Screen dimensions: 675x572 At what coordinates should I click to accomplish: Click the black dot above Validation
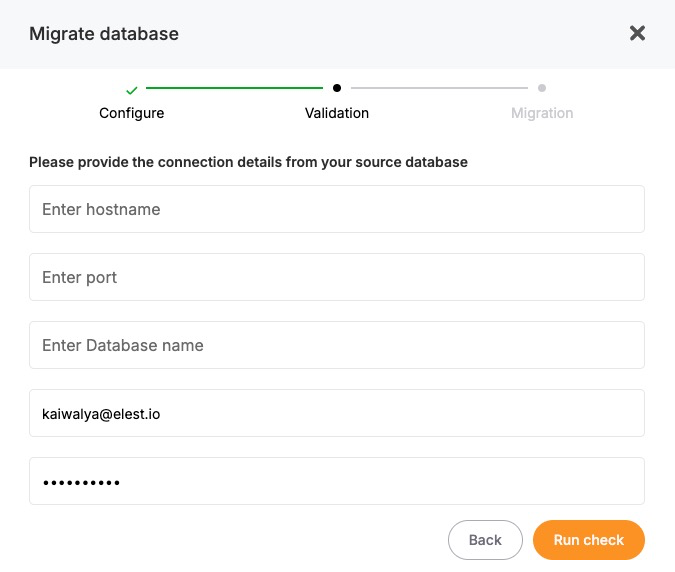click(x=337, y=88)
